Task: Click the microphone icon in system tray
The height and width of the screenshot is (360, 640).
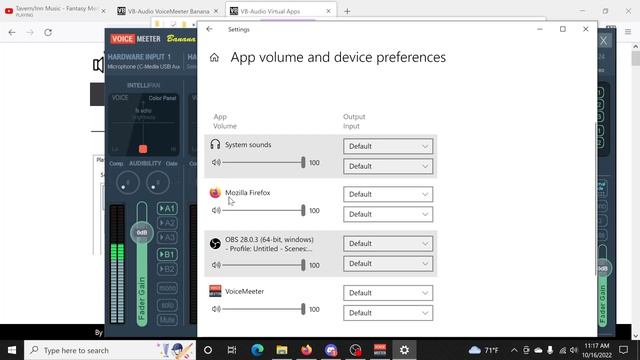Action: click(550, 350)
